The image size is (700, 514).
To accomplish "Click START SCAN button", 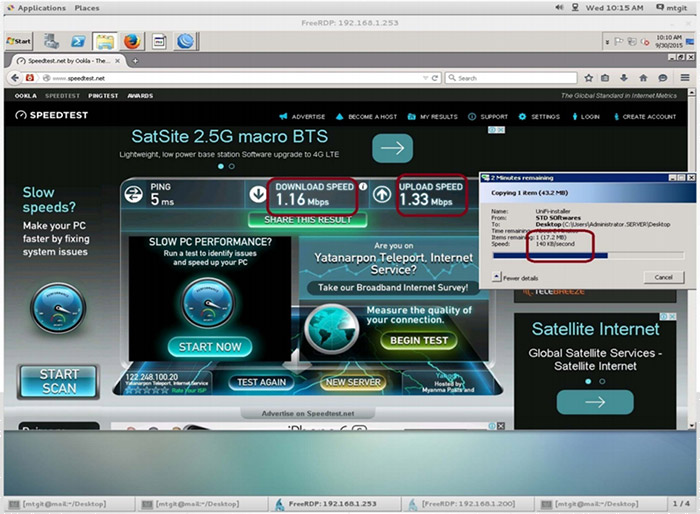I will (58, 381).
